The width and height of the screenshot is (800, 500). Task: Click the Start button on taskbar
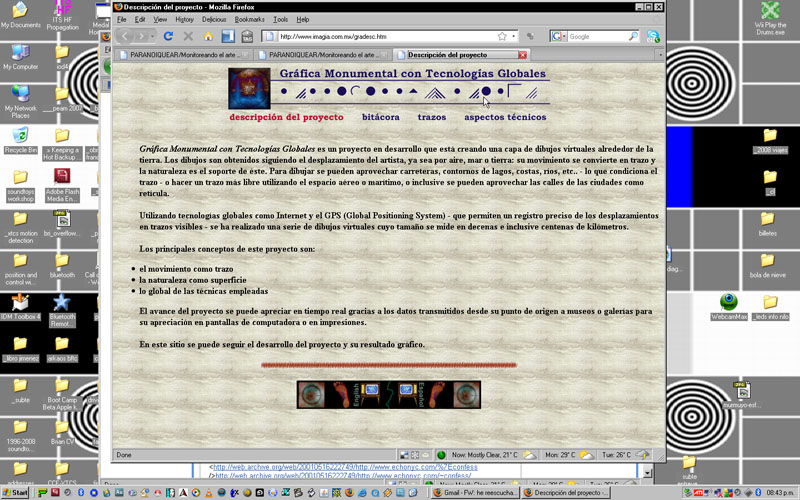click(19, 492)
